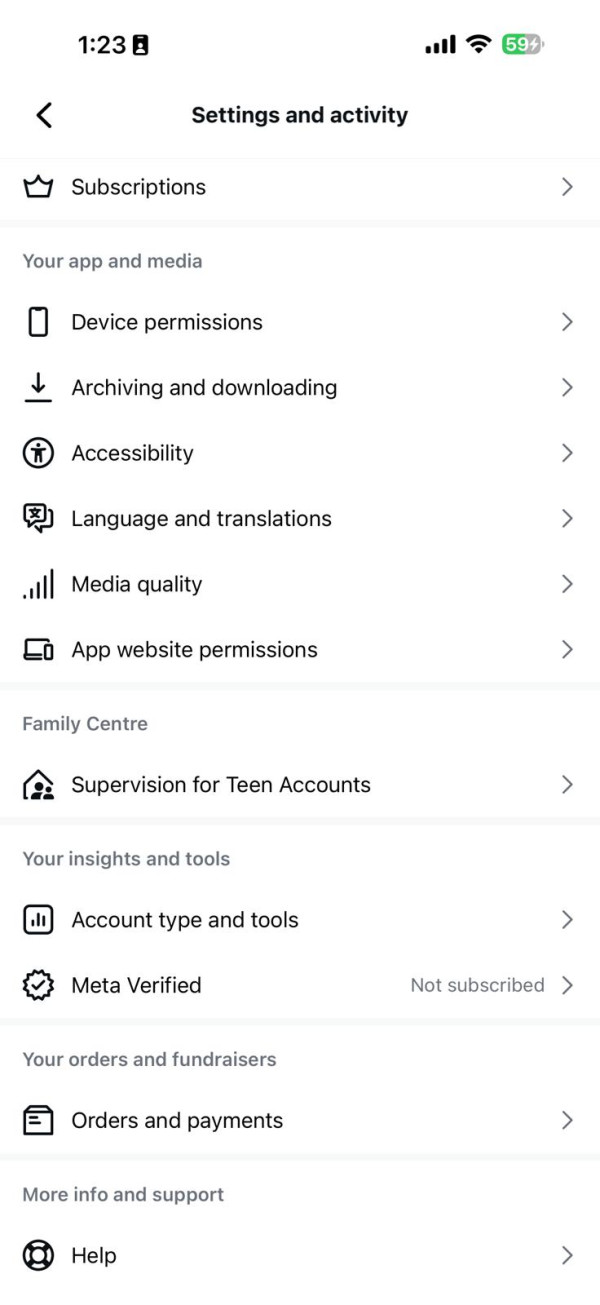
Task: Open the App website permissions menu item
Action: [x=194, y=650]
